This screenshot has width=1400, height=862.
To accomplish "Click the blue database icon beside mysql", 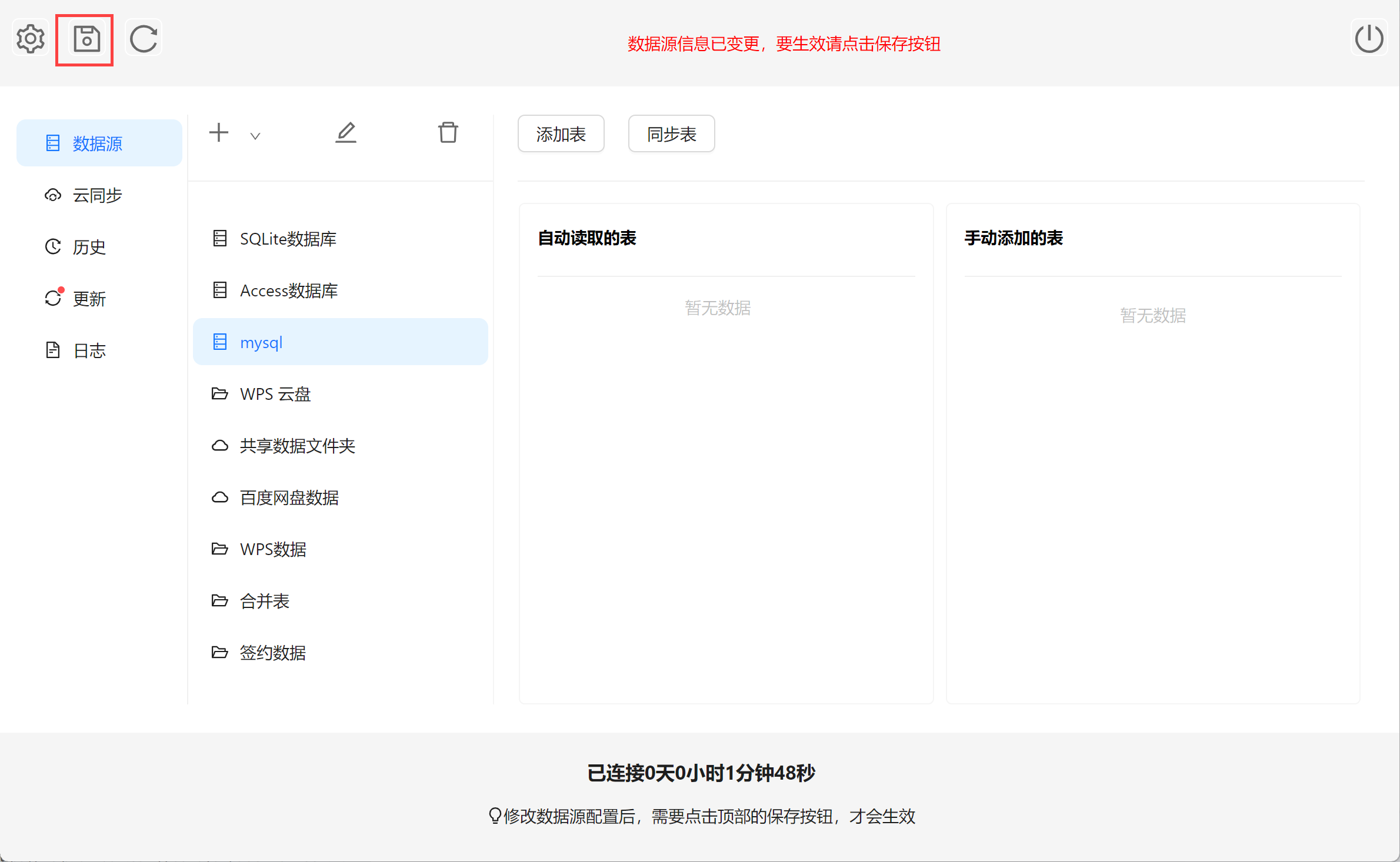I will (x=220, y=342).
